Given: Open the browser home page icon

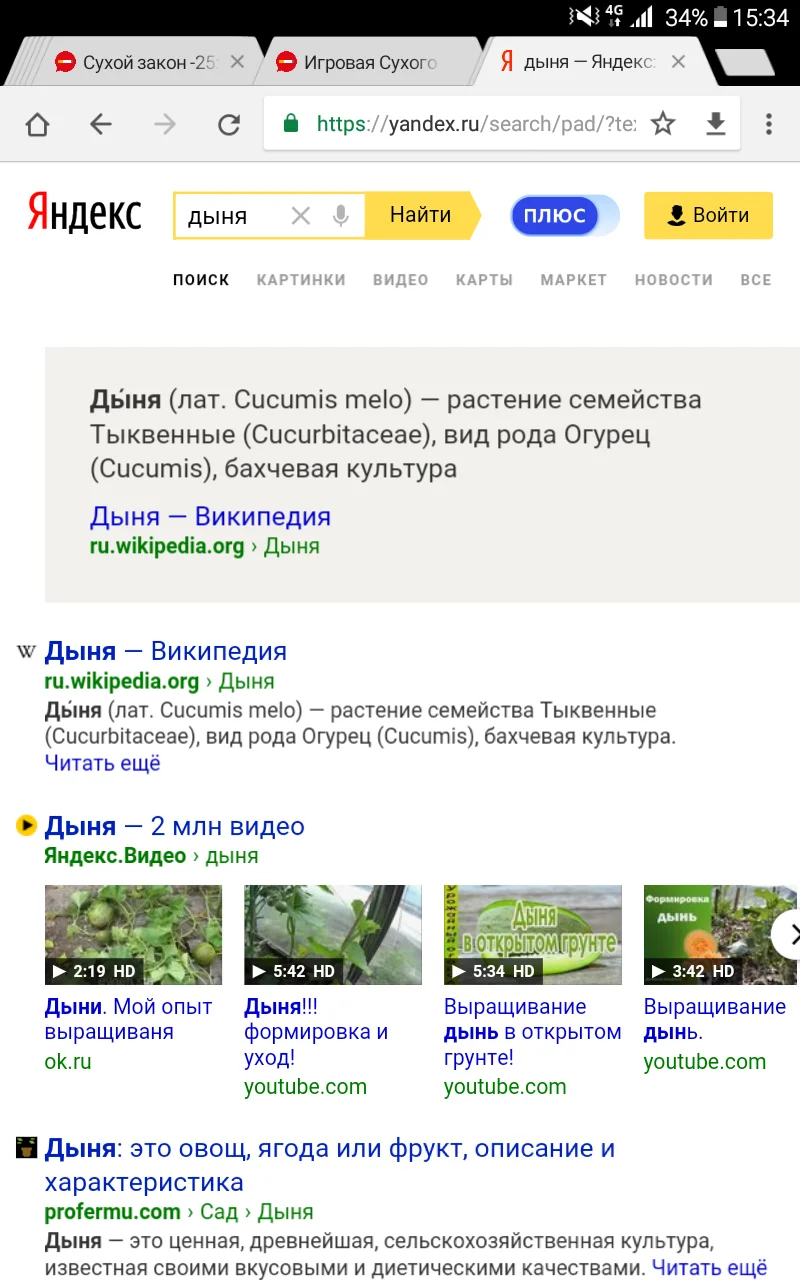Looking at the screenshot, I should (37, 124).
